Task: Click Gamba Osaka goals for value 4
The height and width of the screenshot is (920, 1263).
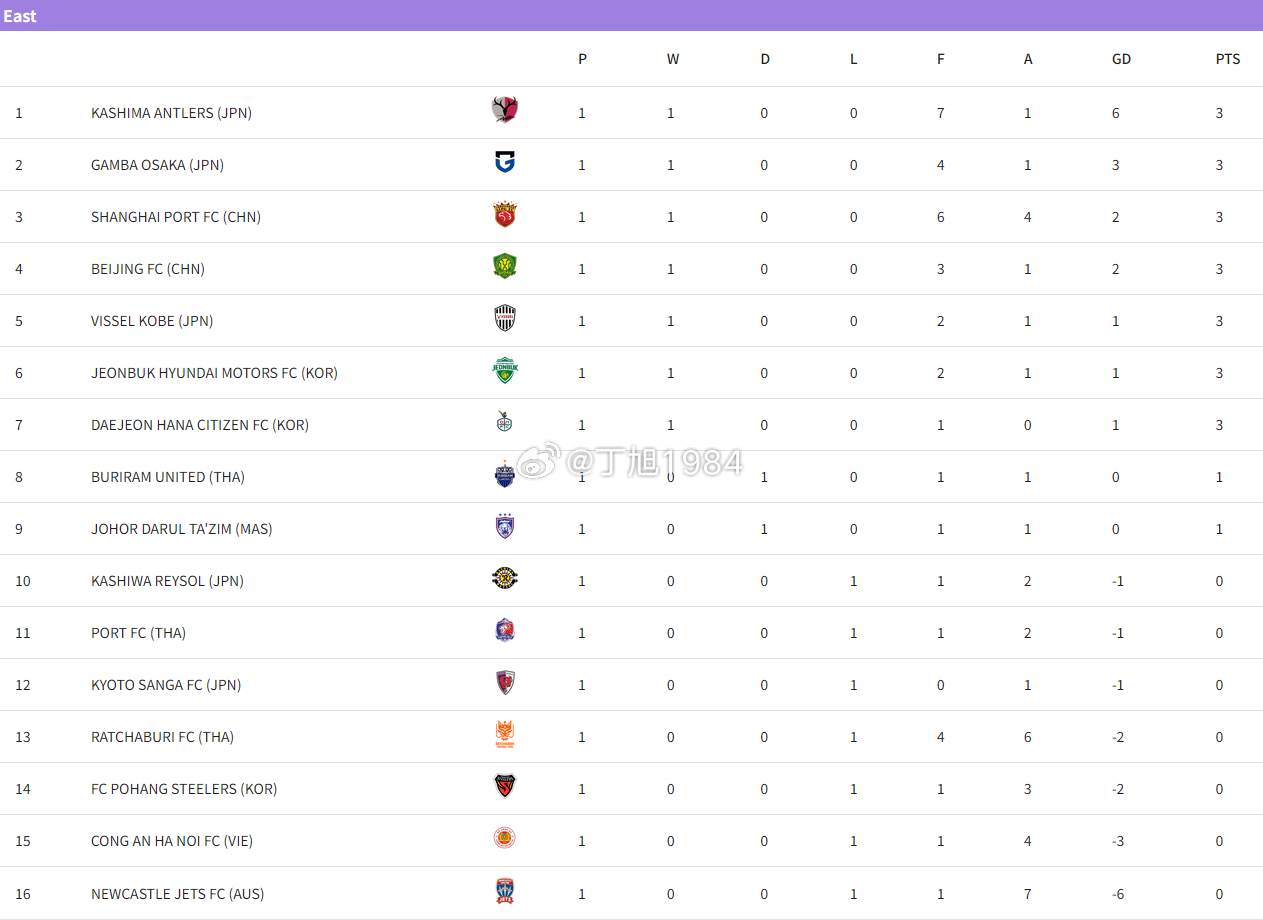Action: (x=940, y=165)
